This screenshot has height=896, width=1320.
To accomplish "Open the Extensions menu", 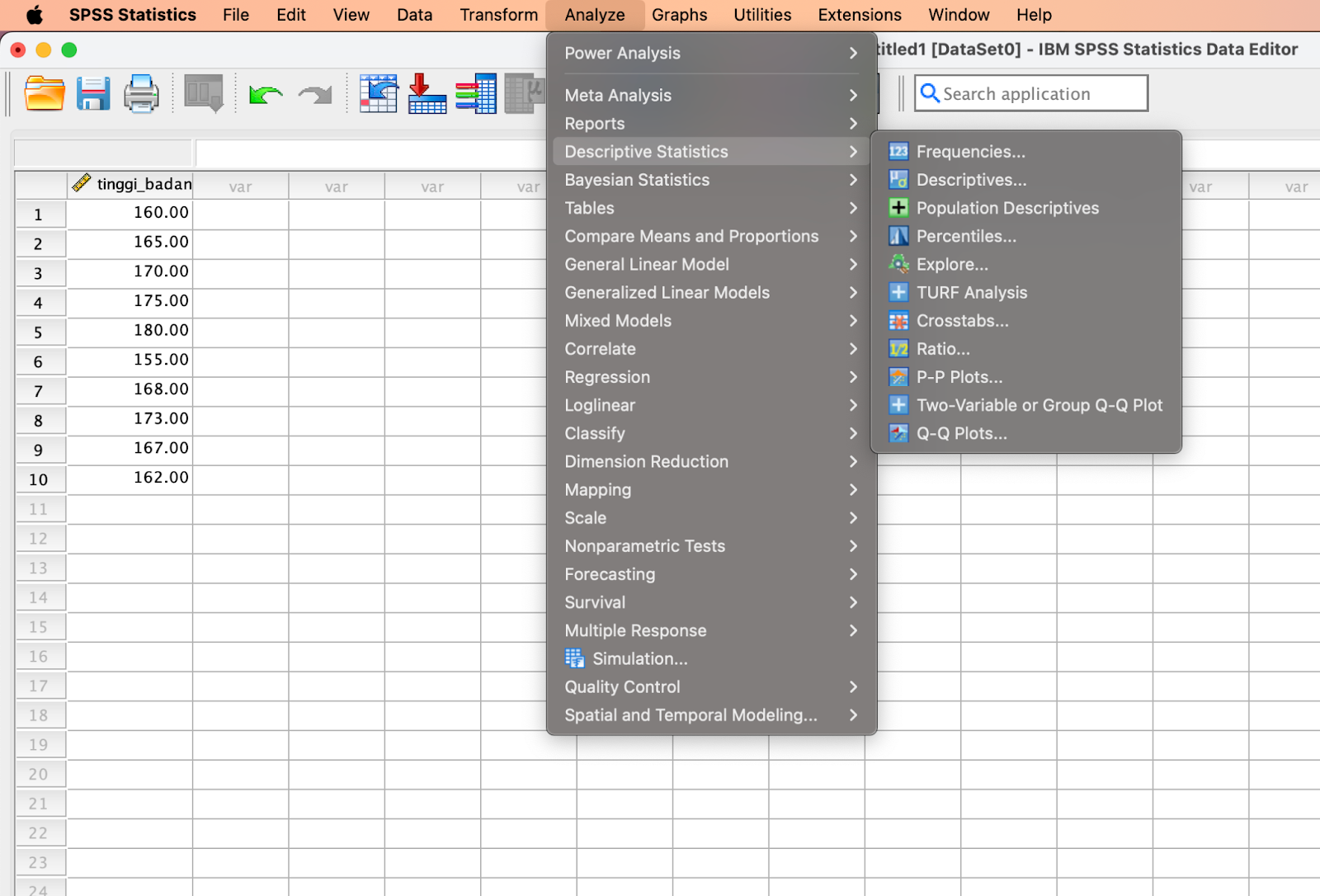I will [860, 15].
